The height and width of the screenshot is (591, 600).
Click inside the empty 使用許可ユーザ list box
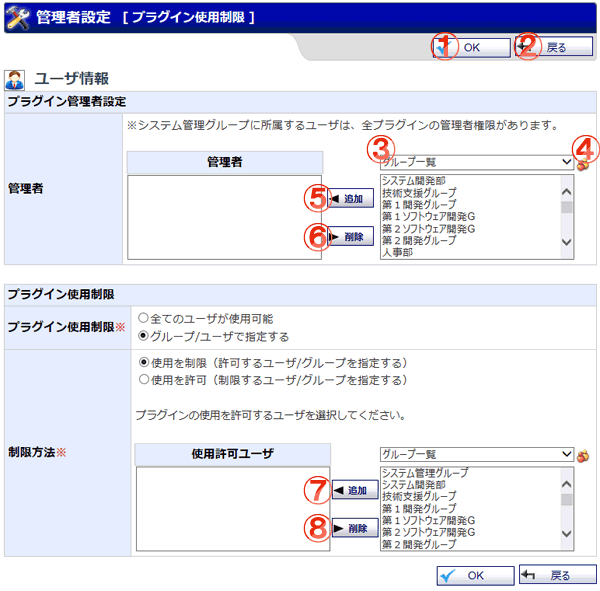click(x=233, y=509)
